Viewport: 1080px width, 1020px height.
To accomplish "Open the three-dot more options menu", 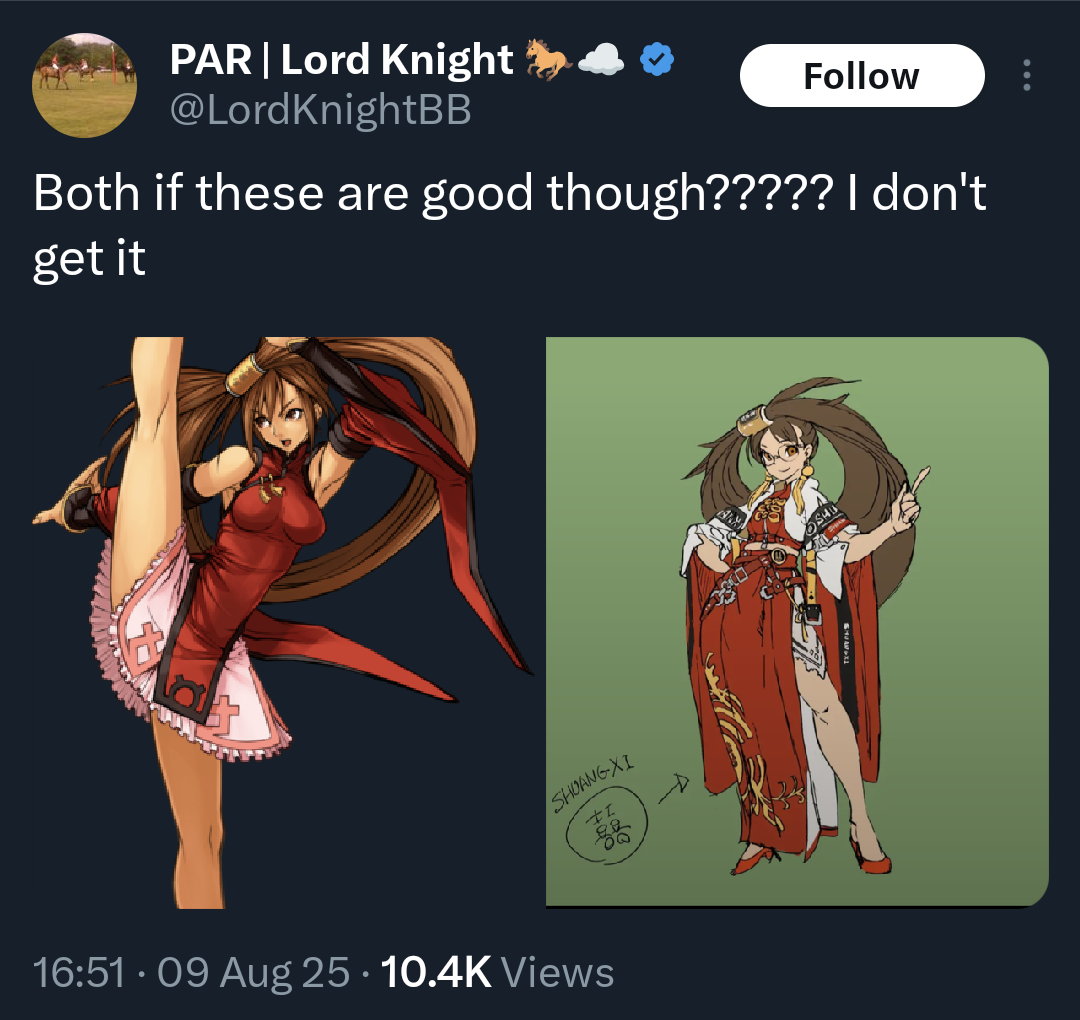I will coord(1026,75).
